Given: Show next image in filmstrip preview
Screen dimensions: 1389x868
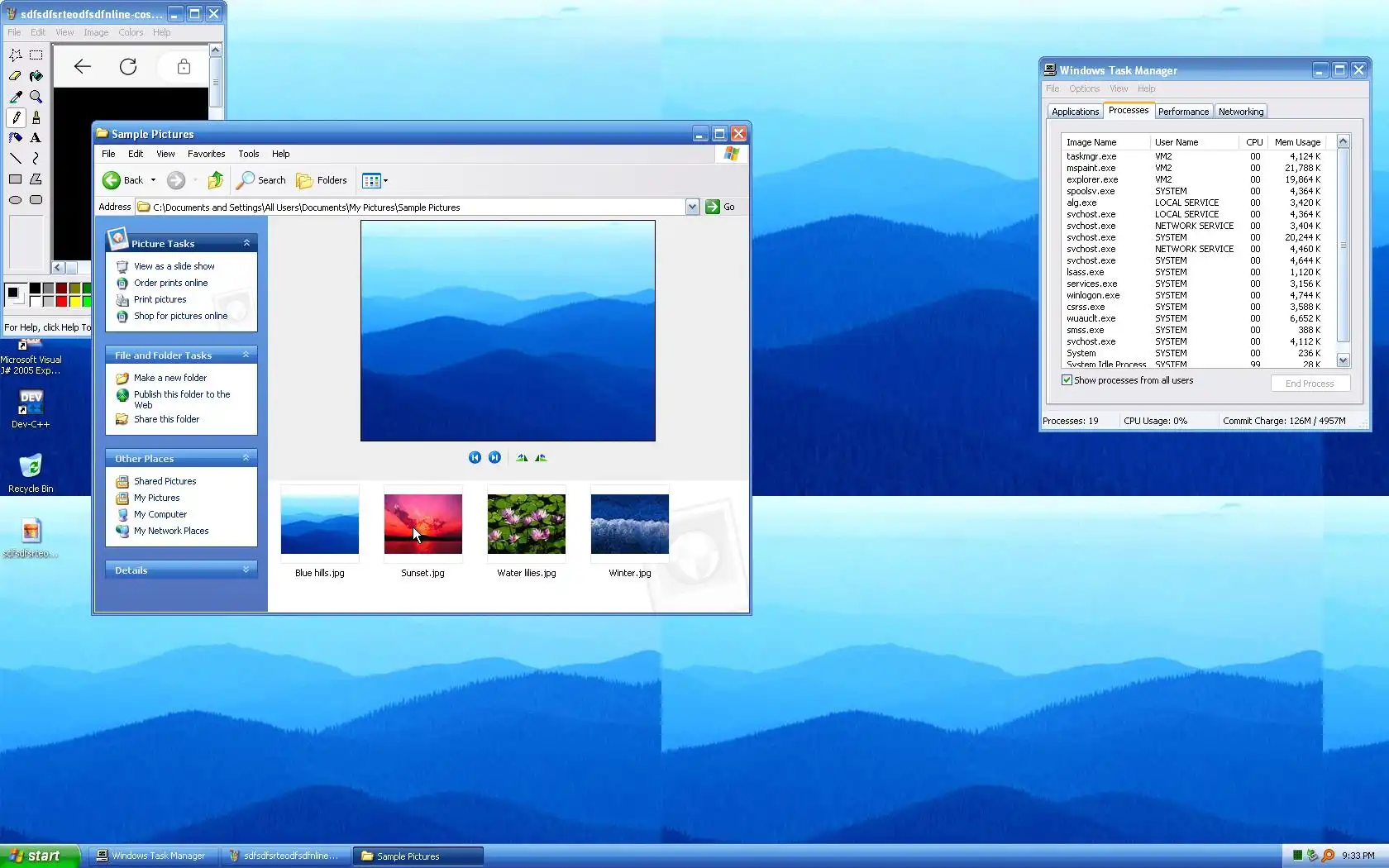Looking at the screenshot, I should [494, 458].
